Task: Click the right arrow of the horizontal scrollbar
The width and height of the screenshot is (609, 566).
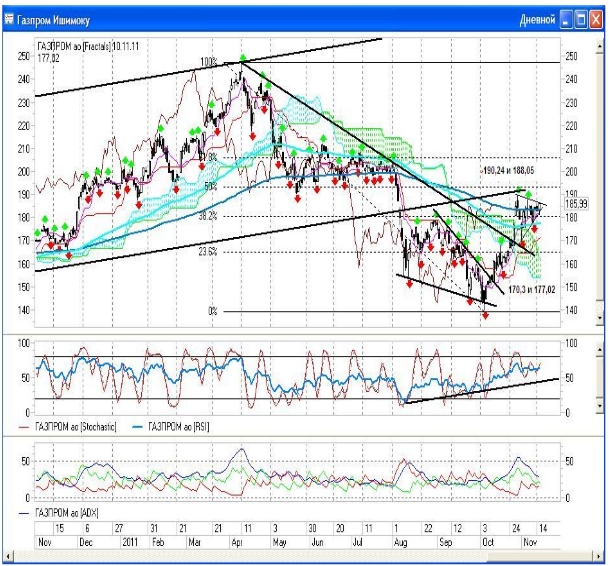Action: point(599,557)
